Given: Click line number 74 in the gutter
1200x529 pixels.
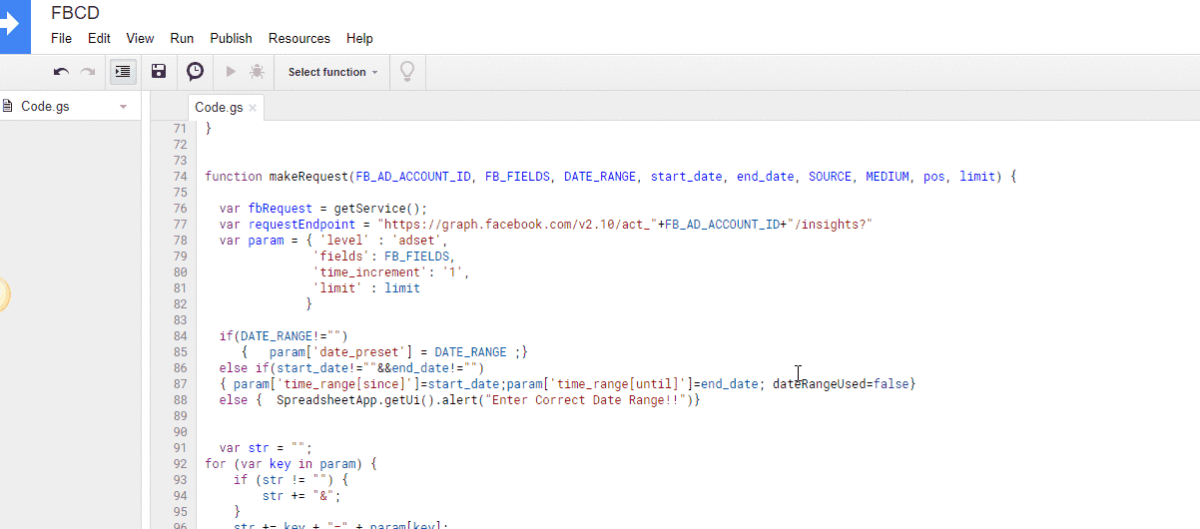Looking at the screenshot, I should (180, 176).
